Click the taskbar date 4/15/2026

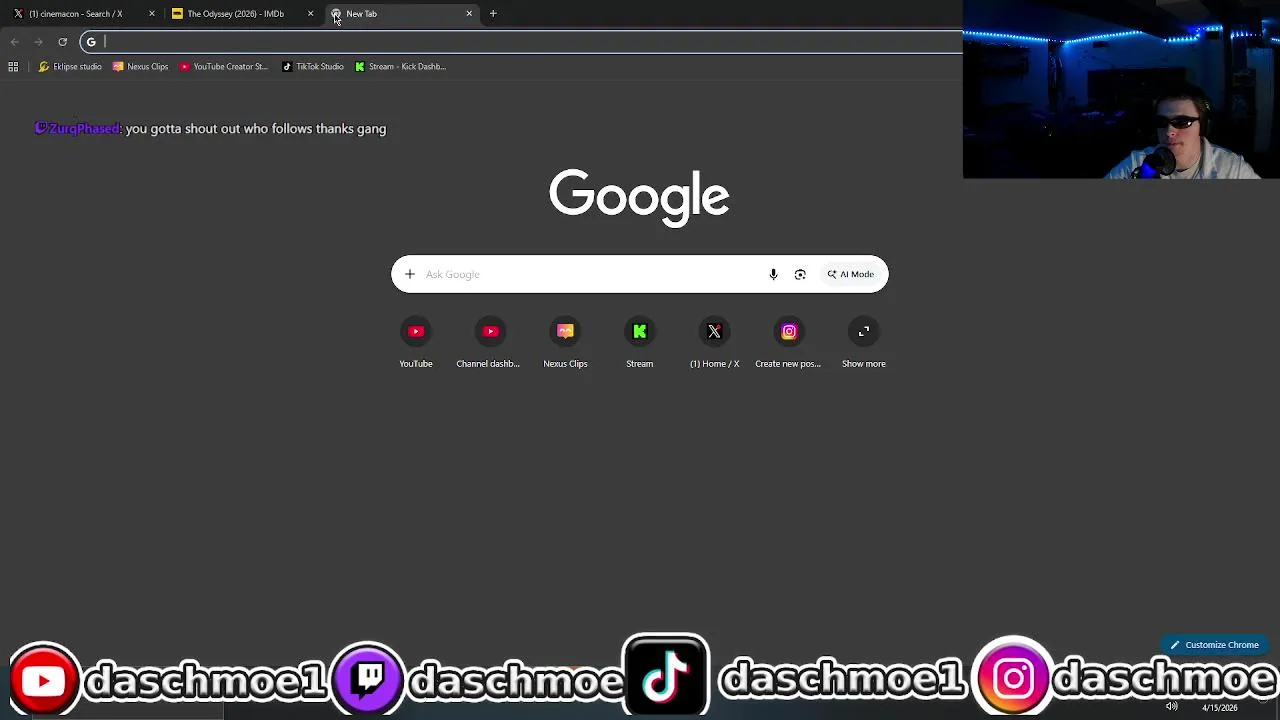pos(1219,708)
